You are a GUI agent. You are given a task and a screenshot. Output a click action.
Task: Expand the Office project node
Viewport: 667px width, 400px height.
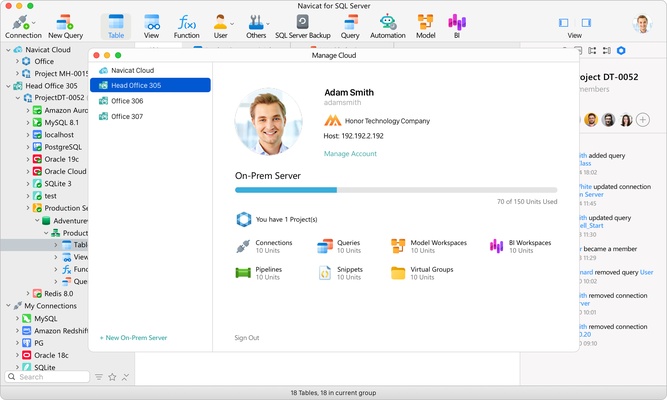point(17,61)
